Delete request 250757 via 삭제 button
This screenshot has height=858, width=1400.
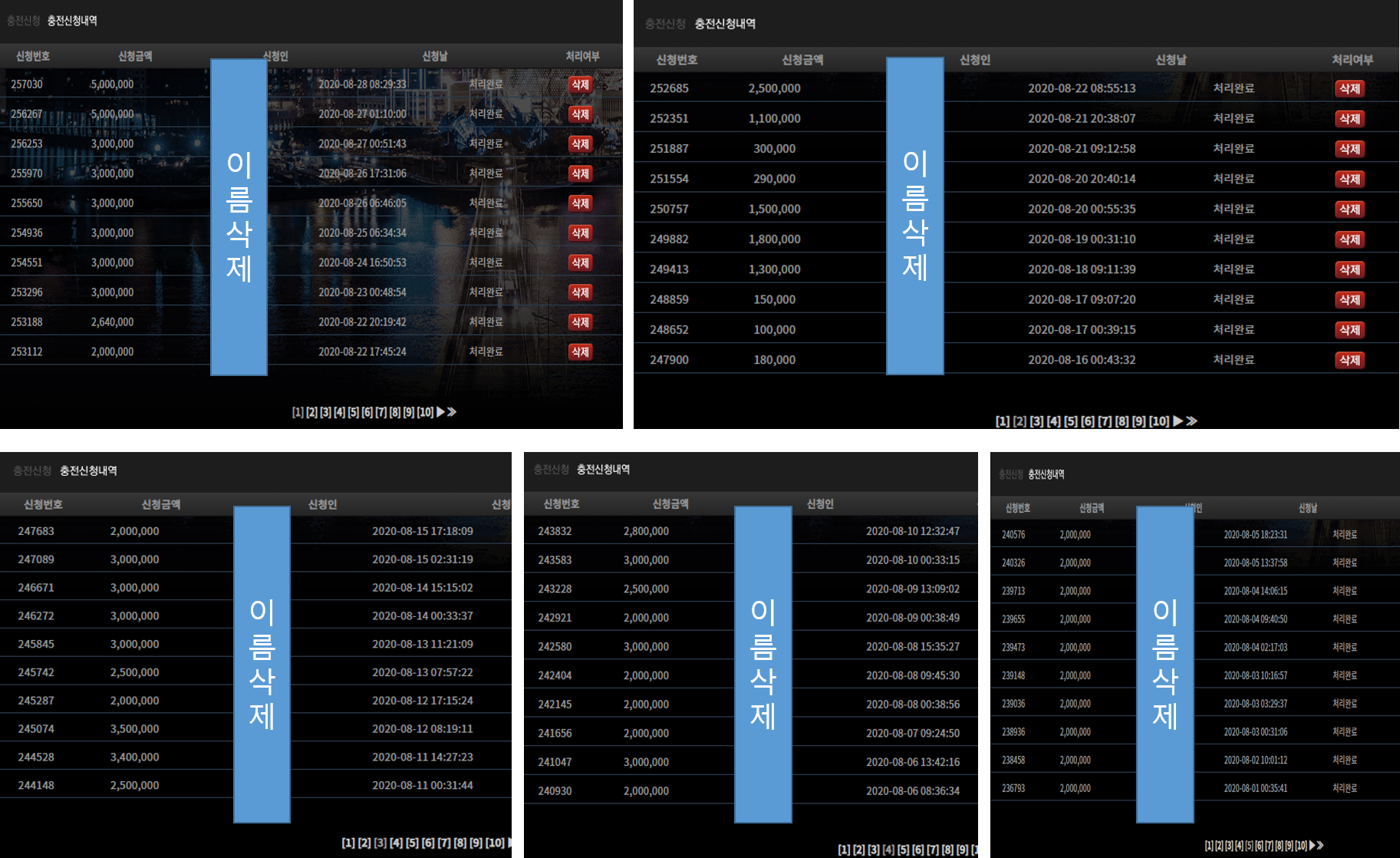[x=1349, y=209]
